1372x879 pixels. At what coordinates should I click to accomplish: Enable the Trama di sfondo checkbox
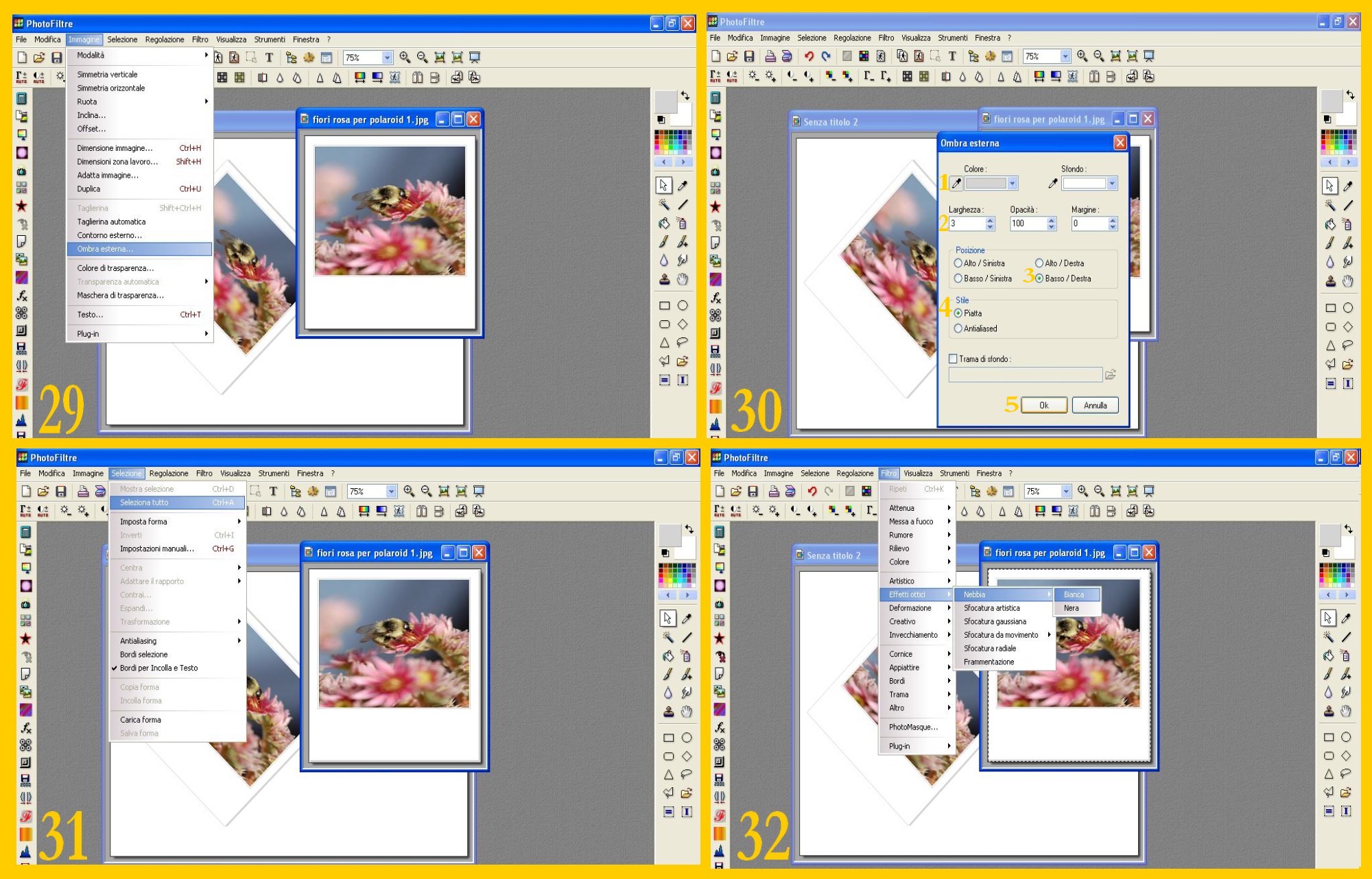(x=953, y=359)
